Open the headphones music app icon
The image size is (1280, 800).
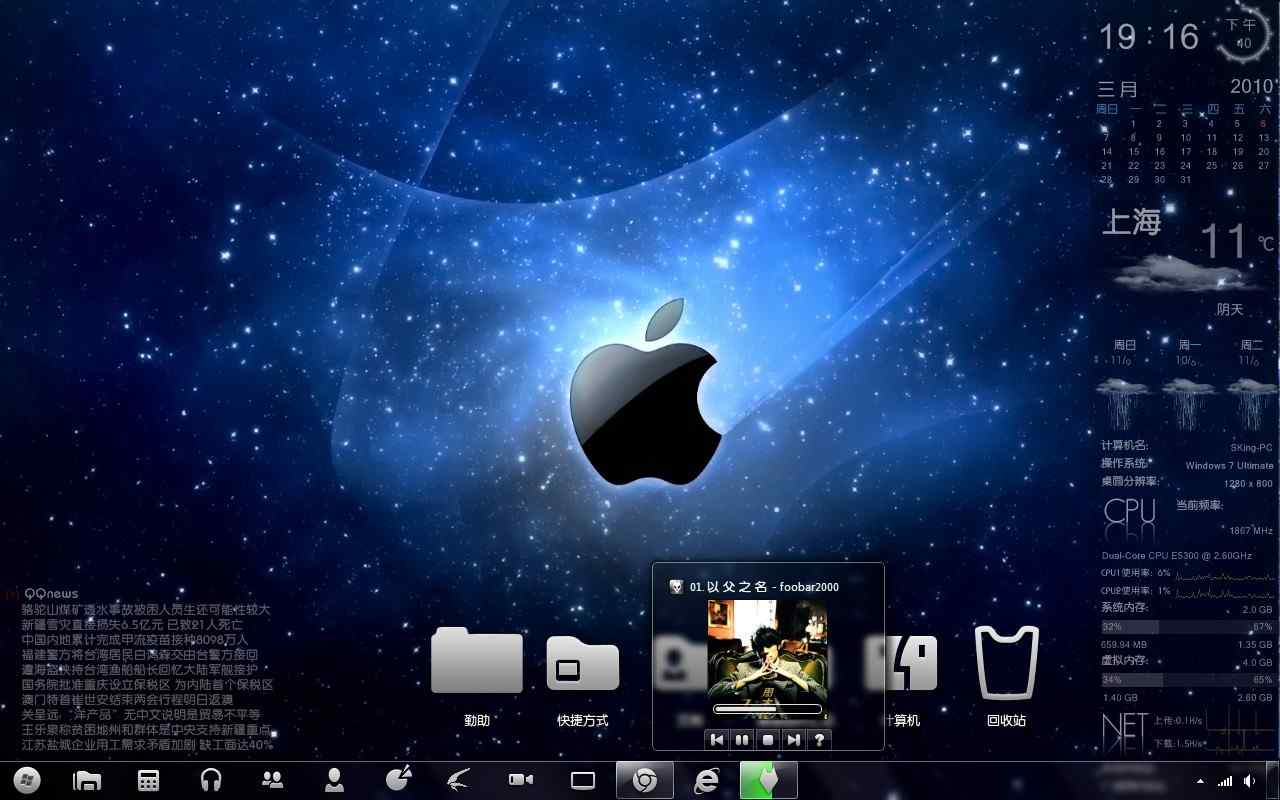click(x=210, y=780)
